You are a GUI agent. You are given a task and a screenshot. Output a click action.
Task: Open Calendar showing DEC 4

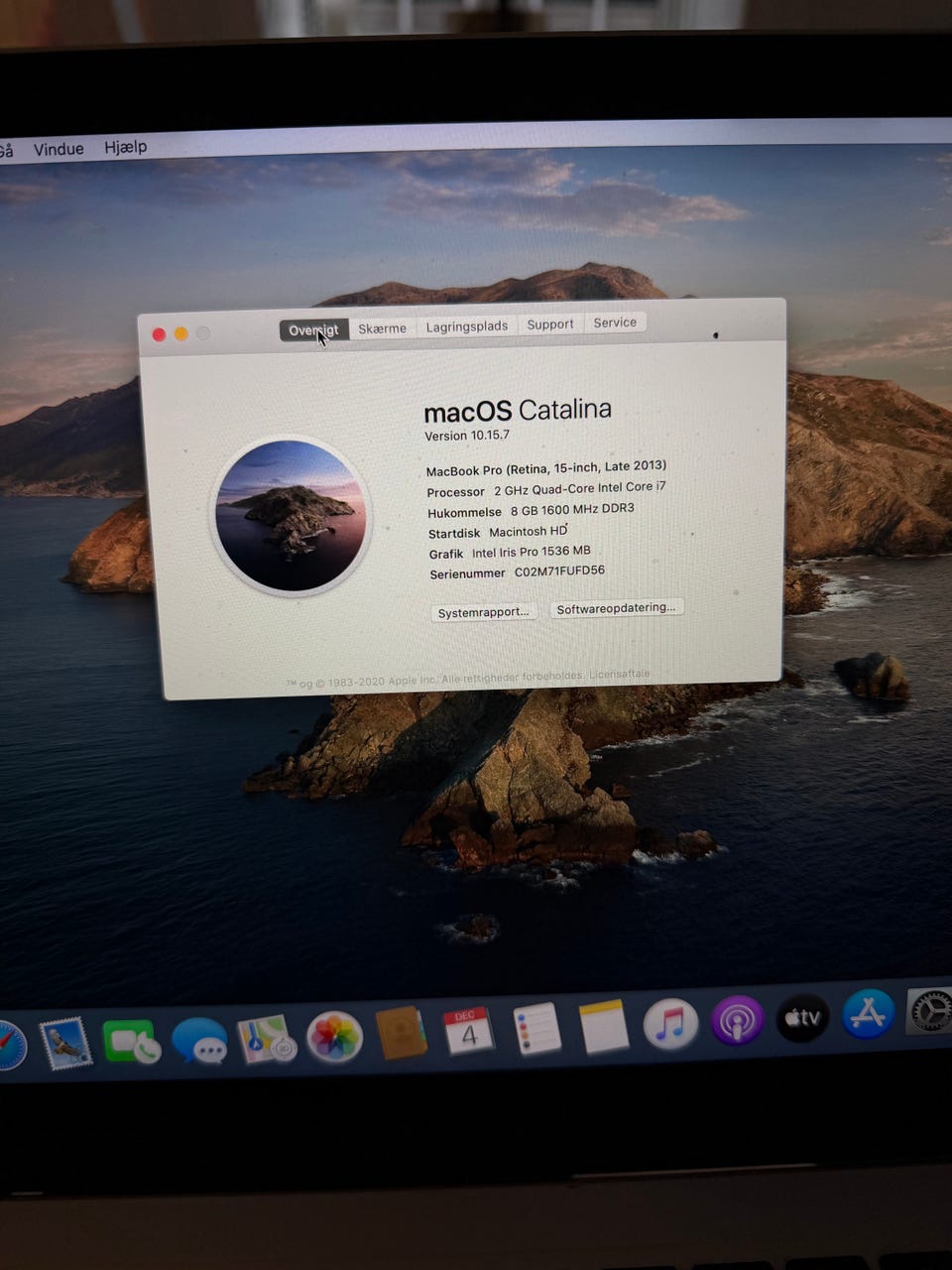click(x=468, y=1033)
